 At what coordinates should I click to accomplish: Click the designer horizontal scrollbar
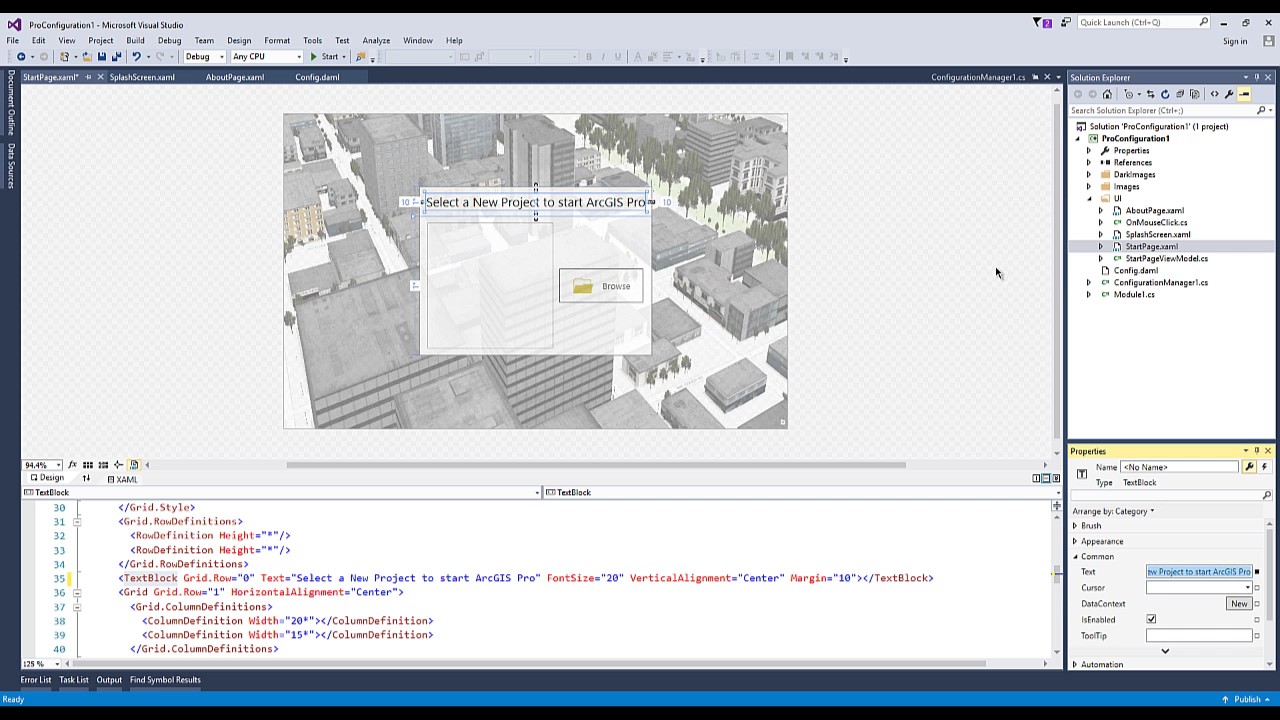pyautogui.click(x=595, y=465)
